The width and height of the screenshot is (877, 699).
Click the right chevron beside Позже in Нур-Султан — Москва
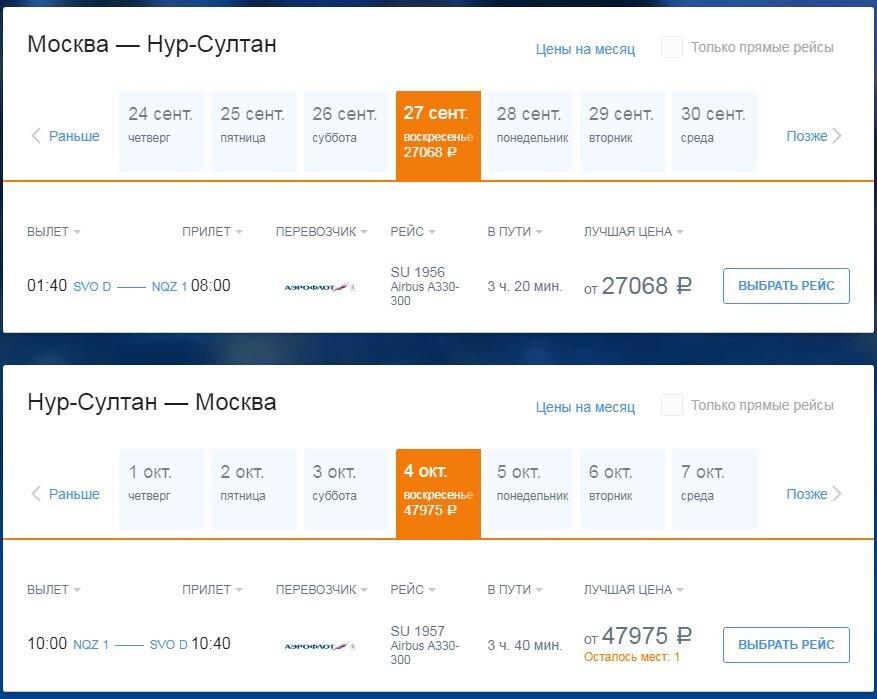837,494
